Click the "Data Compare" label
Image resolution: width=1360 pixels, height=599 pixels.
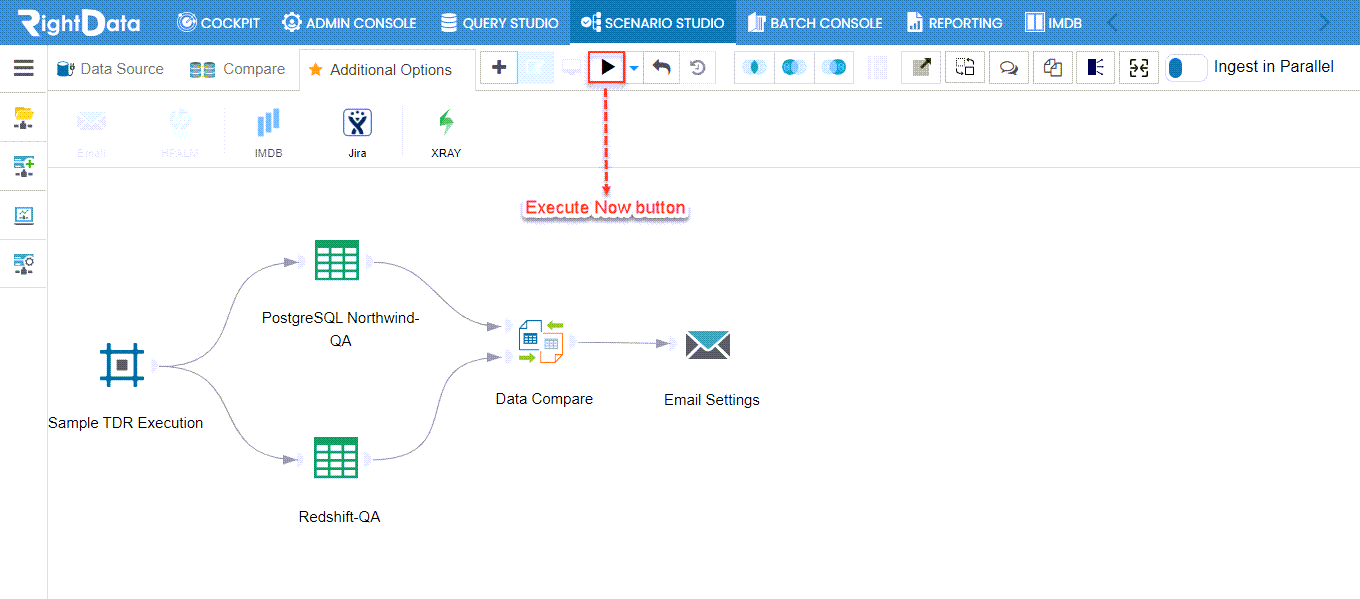(x=544, y=399)
